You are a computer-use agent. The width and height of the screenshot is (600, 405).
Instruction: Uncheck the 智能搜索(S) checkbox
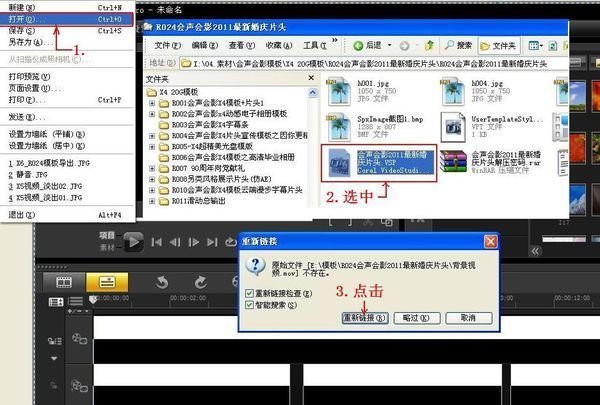249,305
